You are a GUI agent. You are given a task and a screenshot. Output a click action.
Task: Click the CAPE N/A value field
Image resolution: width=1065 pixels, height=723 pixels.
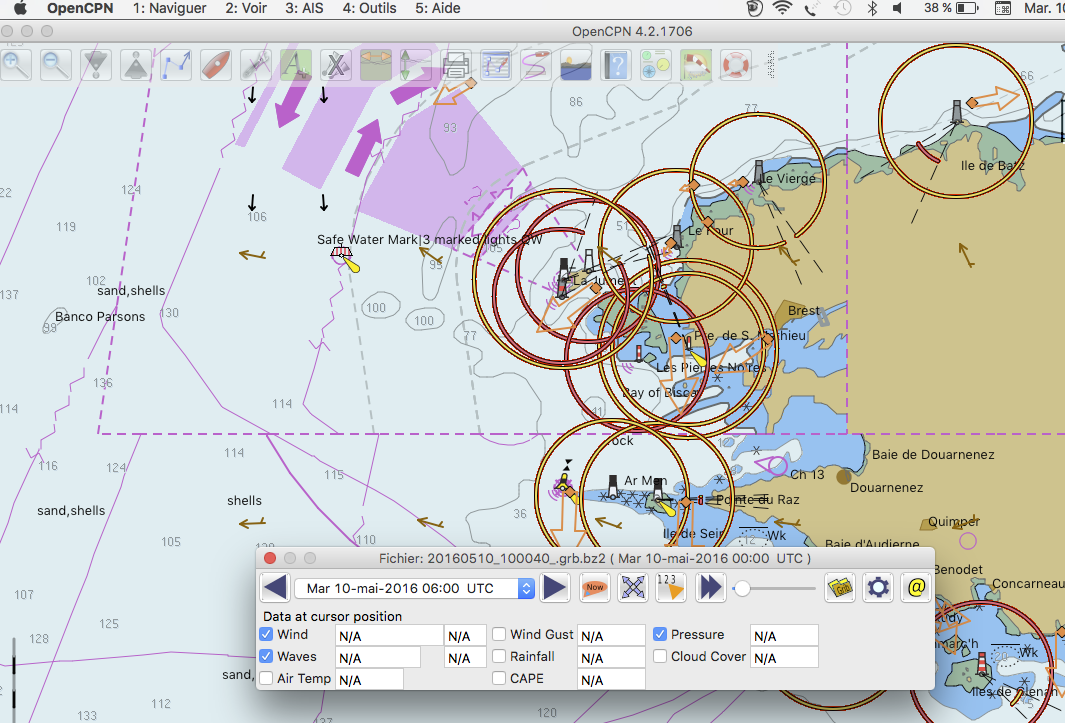[x=611, y=680]
